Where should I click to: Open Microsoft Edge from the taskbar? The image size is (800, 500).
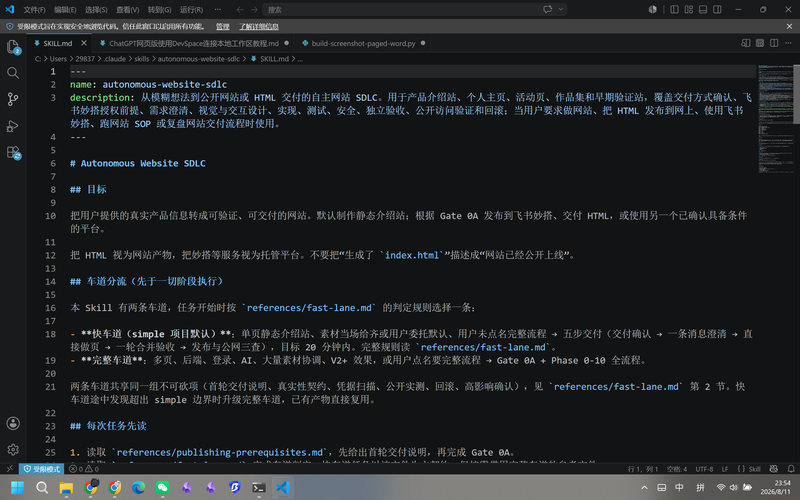[x=138, y=487]
